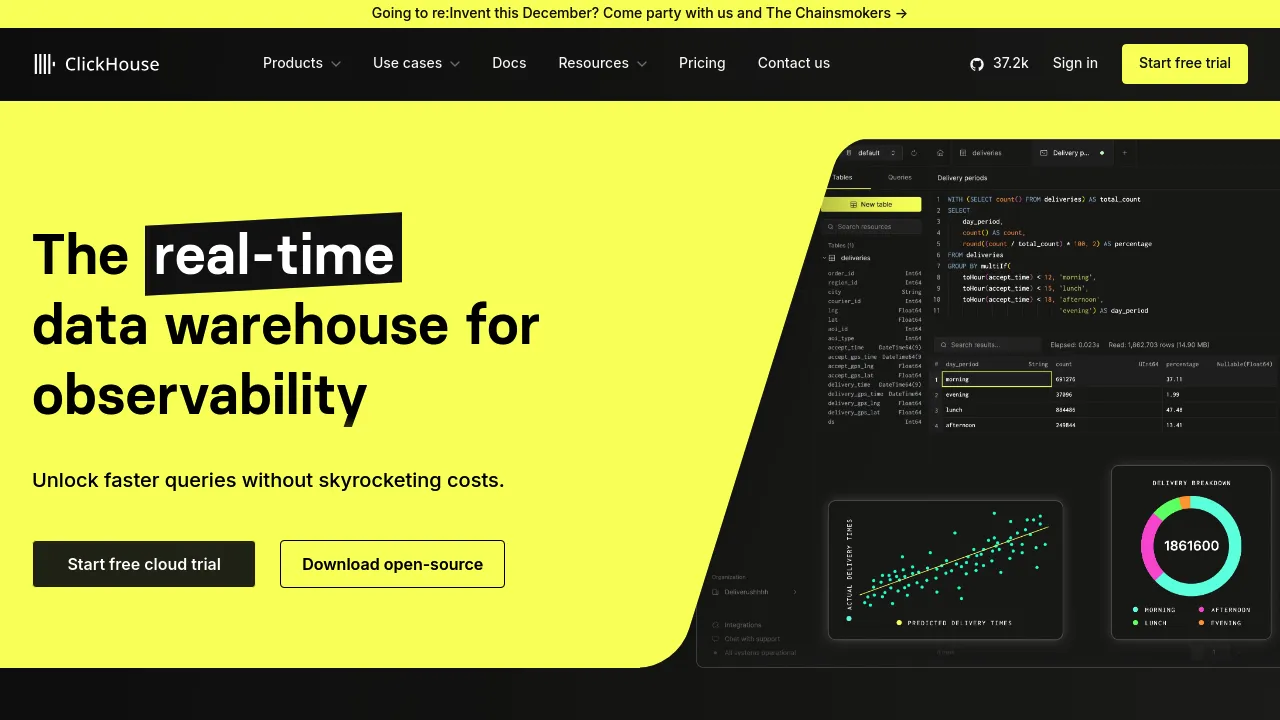Select the afternoon result cell
This screenshot has height=720, width=1280.
click(996, 425)
